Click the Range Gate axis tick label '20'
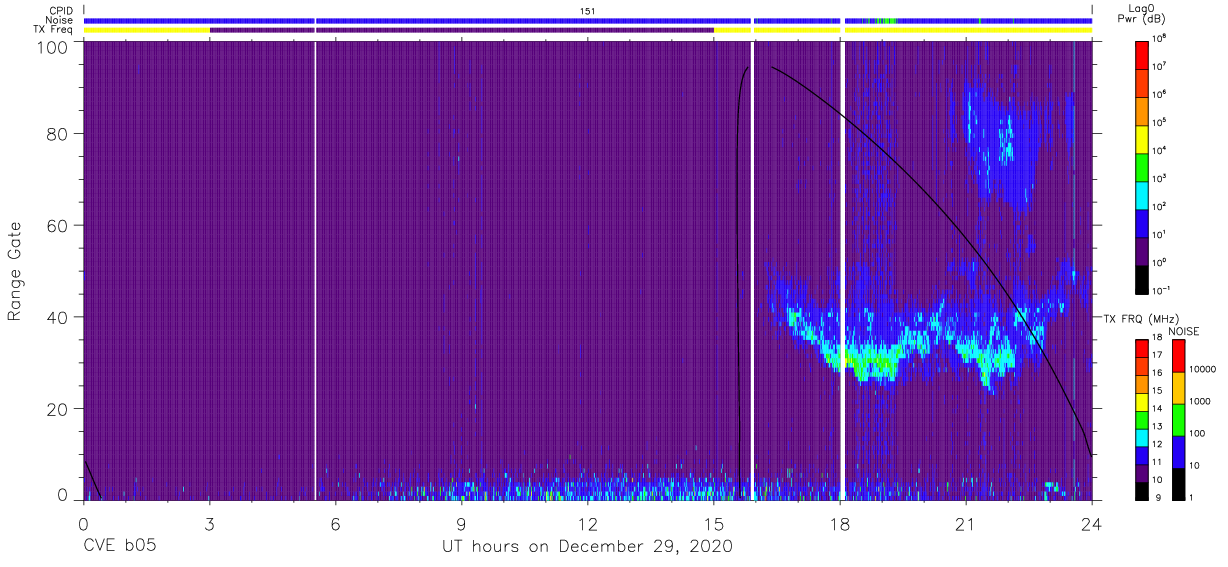Image resolution: width=1228 pixels, height=567 pixels. click(x=57, y=409)
